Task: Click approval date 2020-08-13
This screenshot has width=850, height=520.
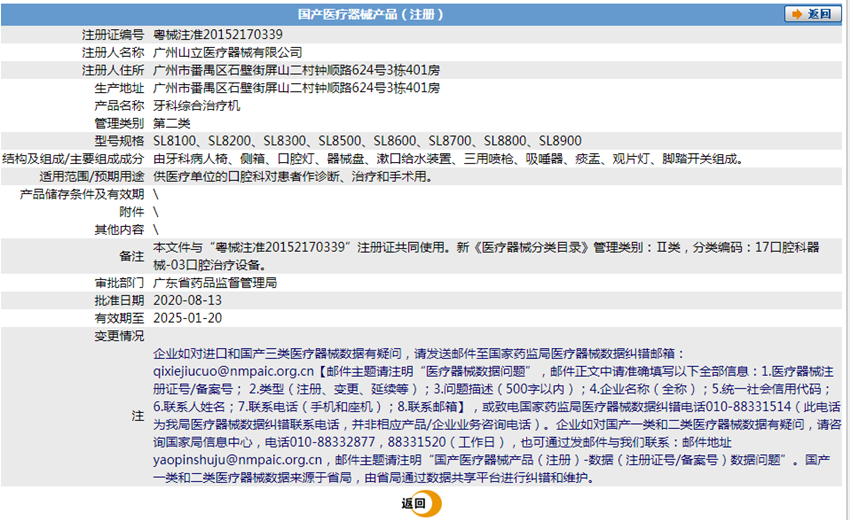Action: click(188, 300)
